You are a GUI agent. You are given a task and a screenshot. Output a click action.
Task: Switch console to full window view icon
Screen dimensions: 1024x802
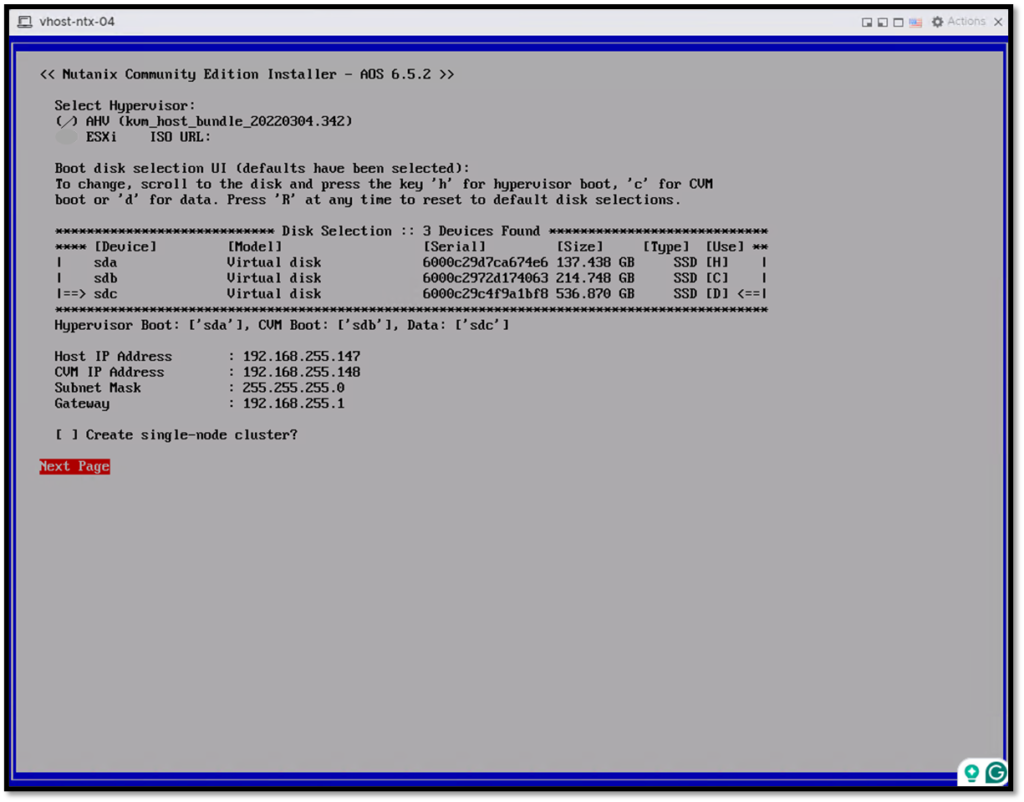[x=898, y=22]
